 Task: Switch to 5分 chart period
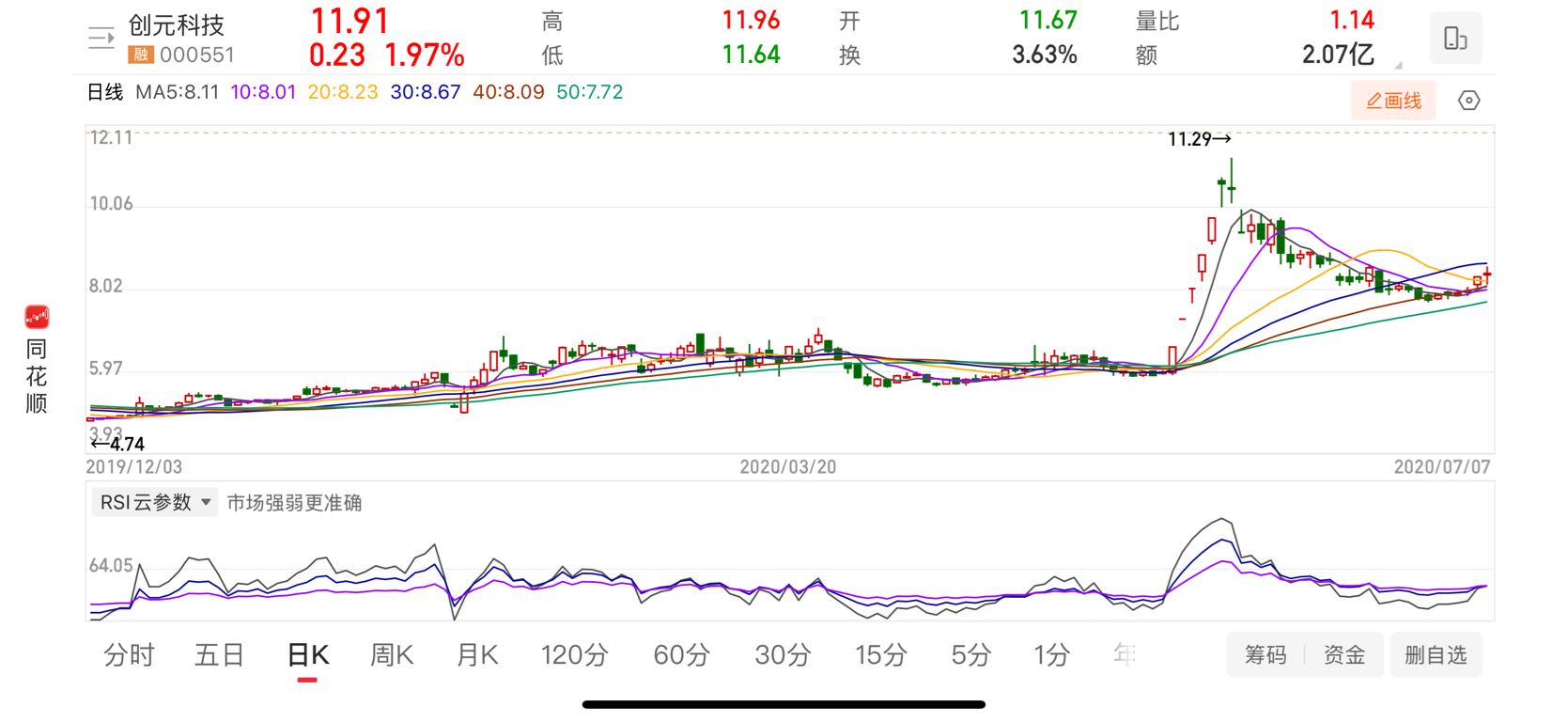pos(970,654)
